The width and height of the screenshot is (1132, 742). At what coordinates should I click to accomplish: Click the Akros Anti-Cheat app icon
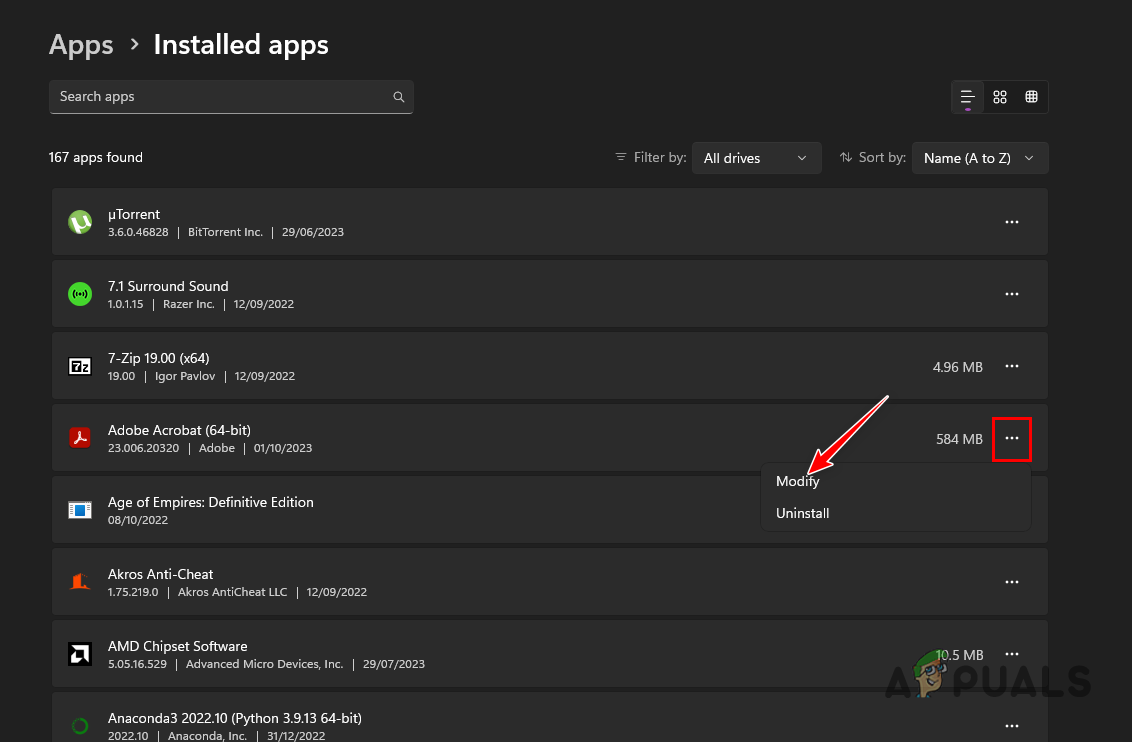[x=80, y=582]
